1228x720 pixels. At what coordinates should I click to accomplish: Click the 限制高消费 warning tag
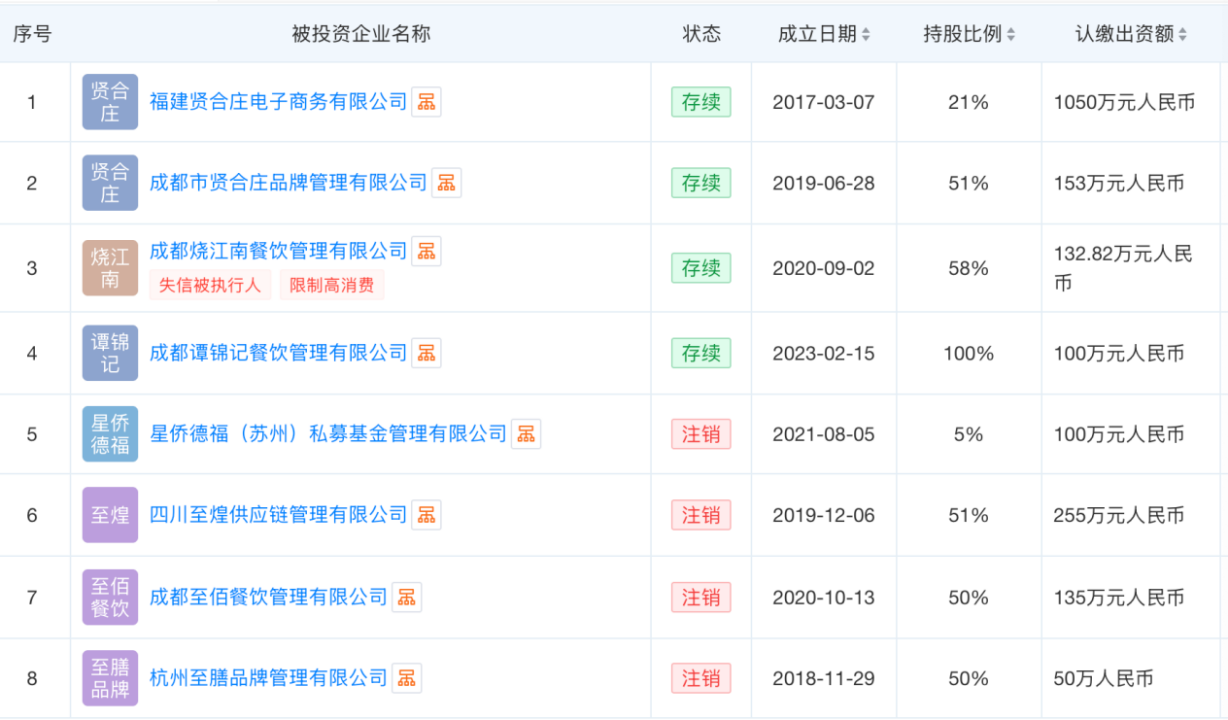pyautogui.click(x=331, y=285)
